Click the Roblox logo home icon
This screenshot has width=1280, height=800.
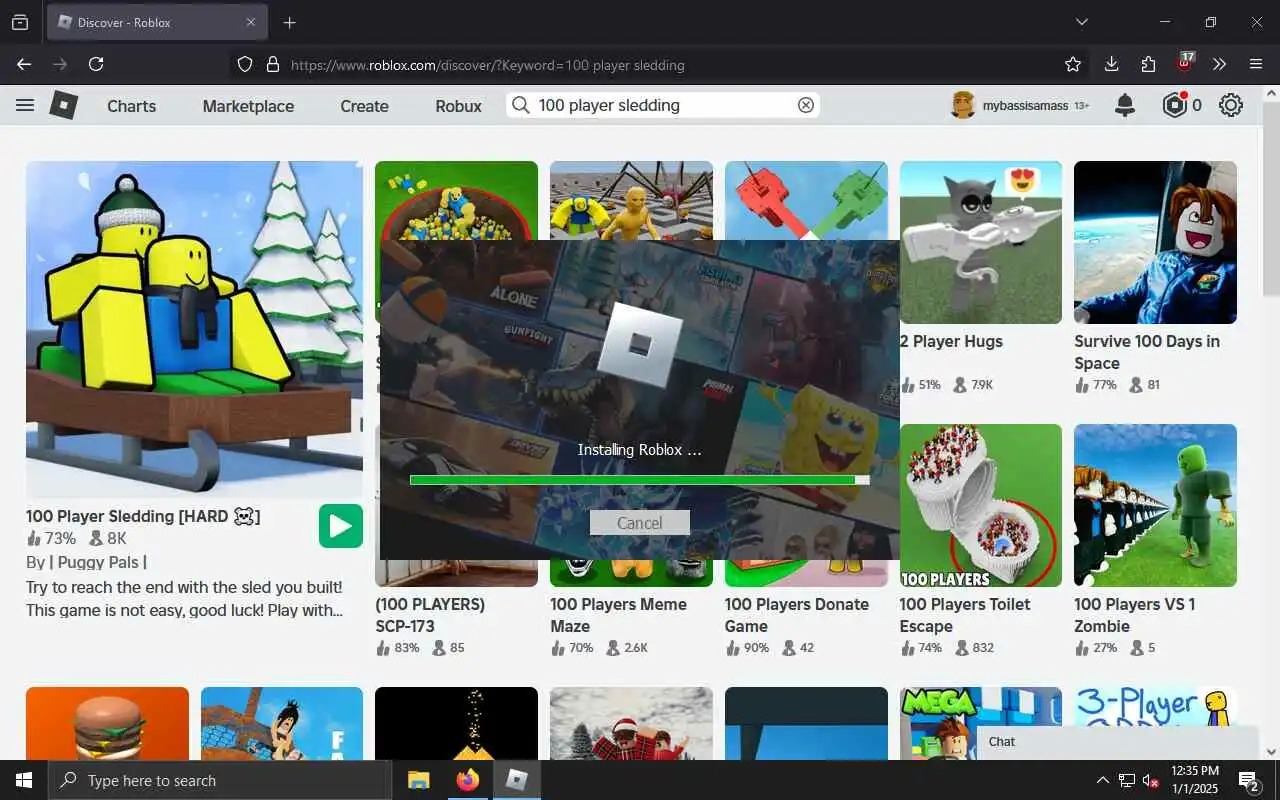pyautogui.click(x=64, y=105)
